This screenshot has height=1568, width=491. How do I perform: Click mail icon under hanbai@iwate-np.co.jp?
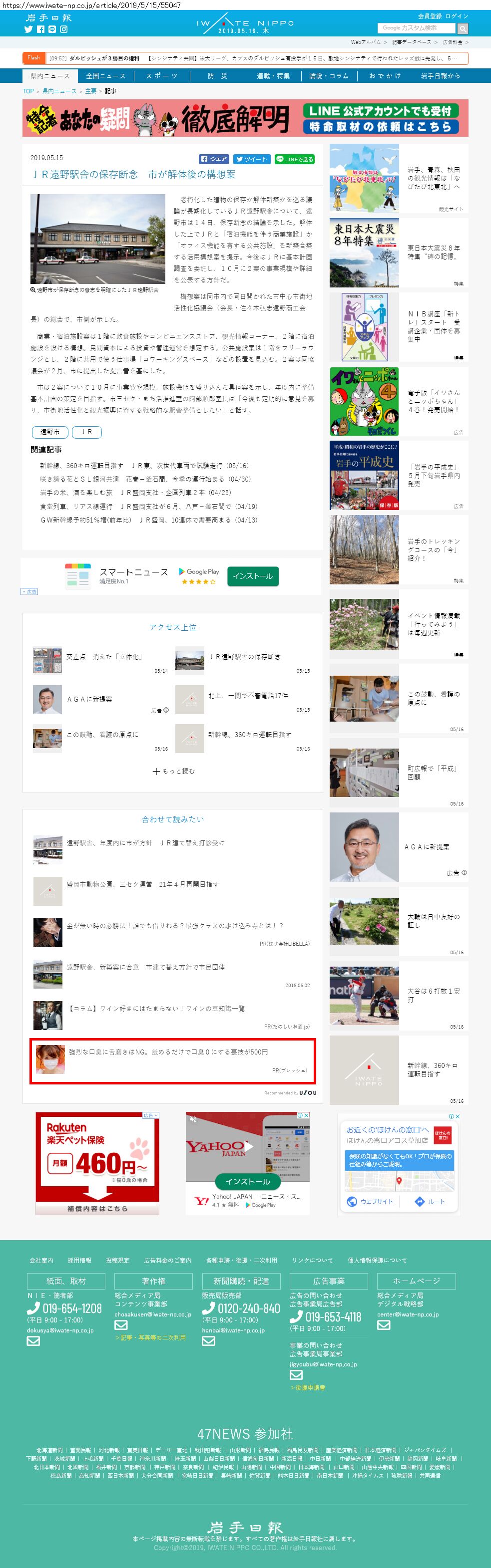tap(208, 1340)
